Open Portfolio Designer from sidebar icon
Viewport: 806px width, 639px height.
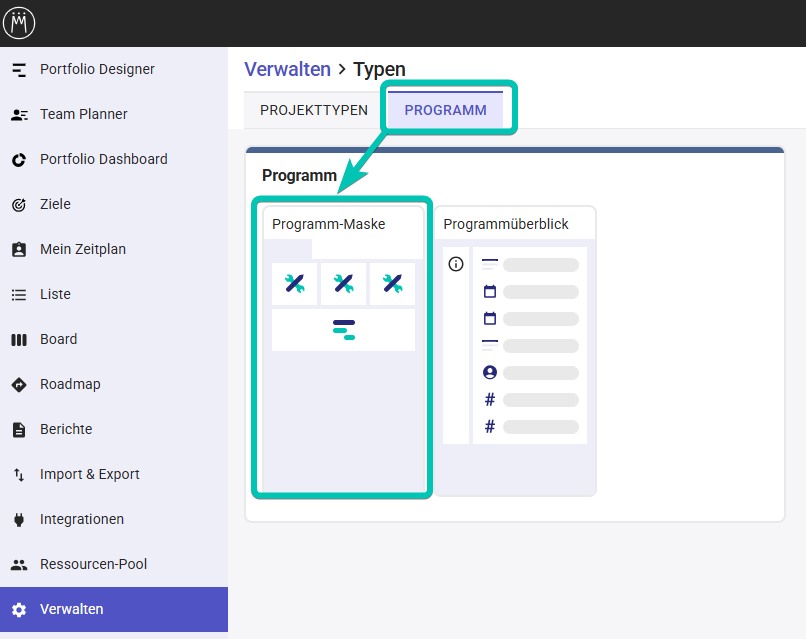tap(19, 70)
